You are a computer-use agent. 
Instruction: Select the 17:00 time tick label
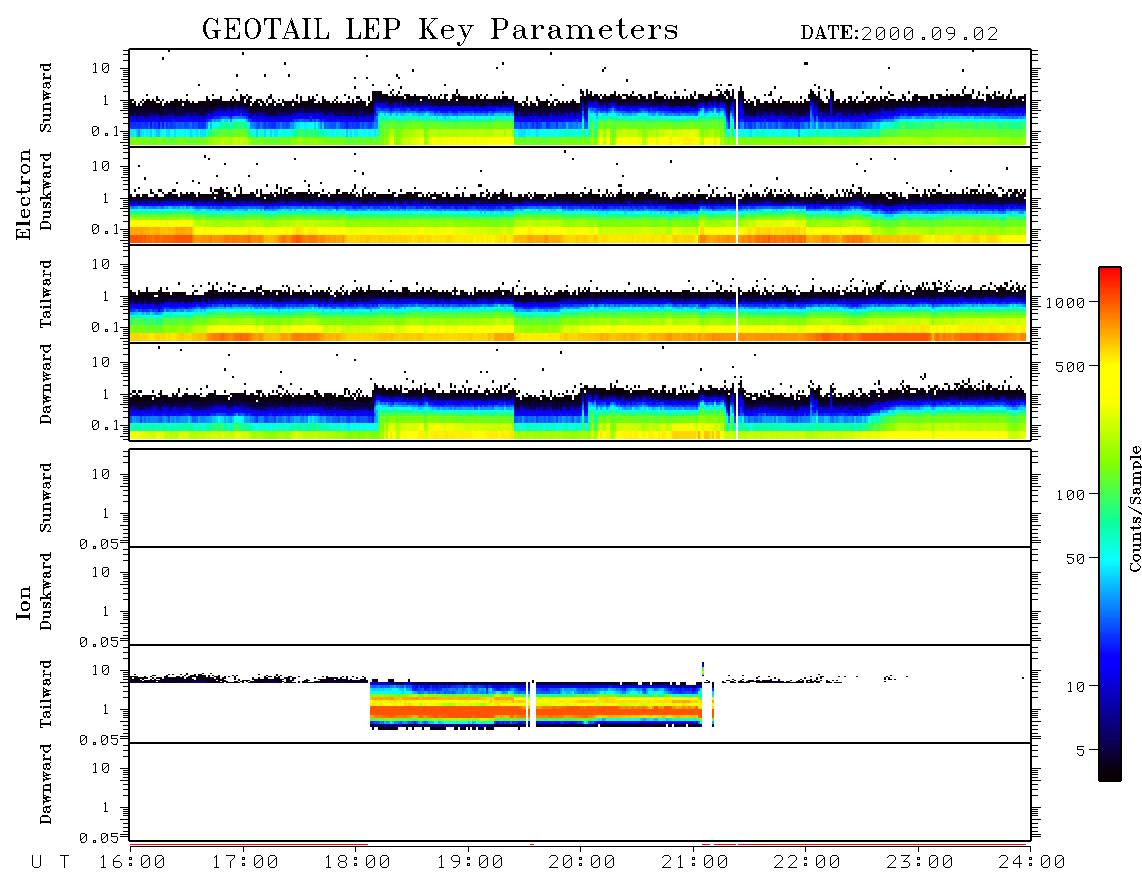click(x=245, y=863)
